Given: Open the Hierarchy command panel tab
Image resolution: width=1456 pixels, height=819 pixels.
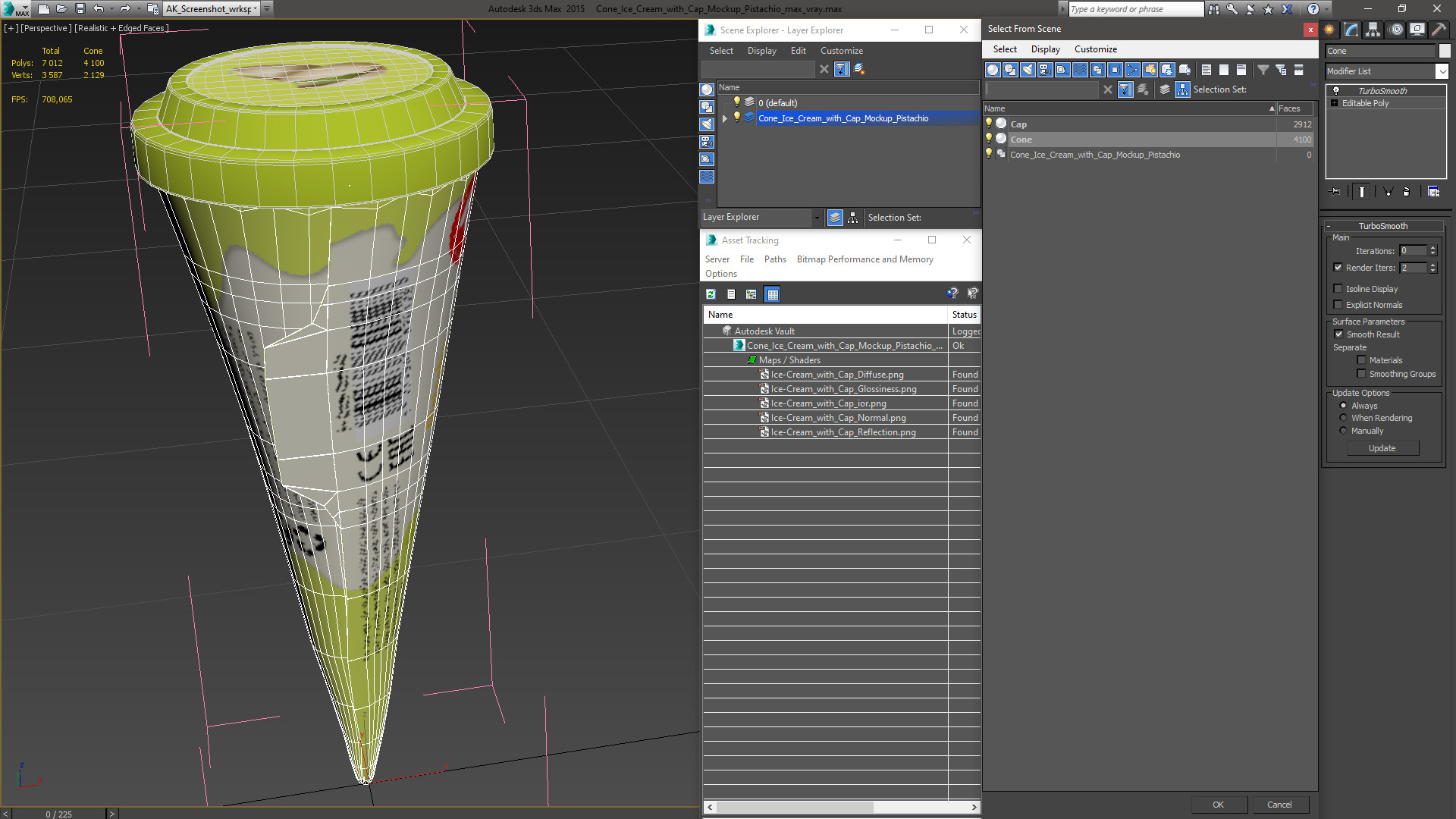Looking at the screenshot, I should coord(1373,30).
